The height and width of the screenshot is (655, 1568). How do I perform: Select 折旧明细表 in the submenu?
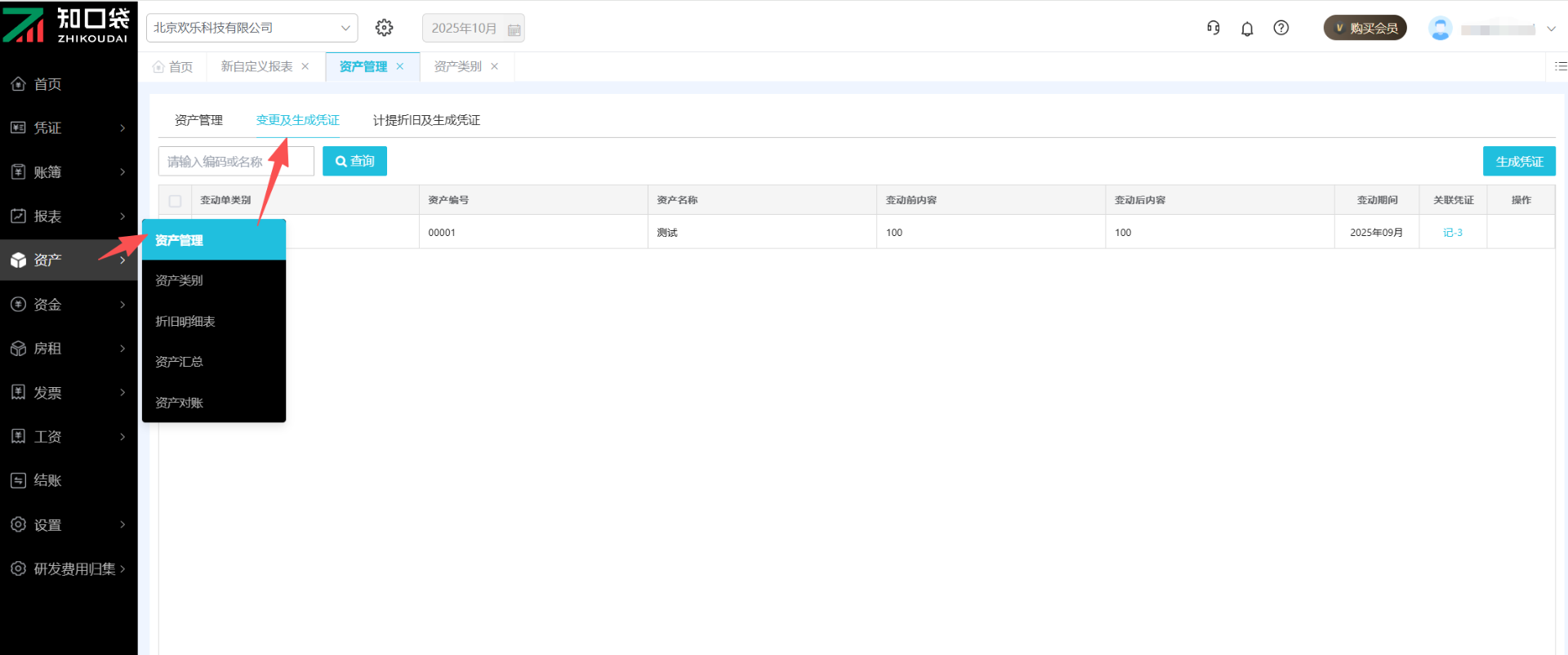[185, 321]
